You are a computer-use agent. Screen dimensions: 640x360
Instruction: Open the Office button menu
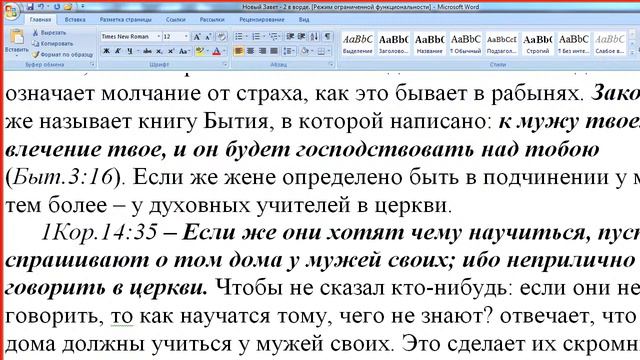point(11,11)
